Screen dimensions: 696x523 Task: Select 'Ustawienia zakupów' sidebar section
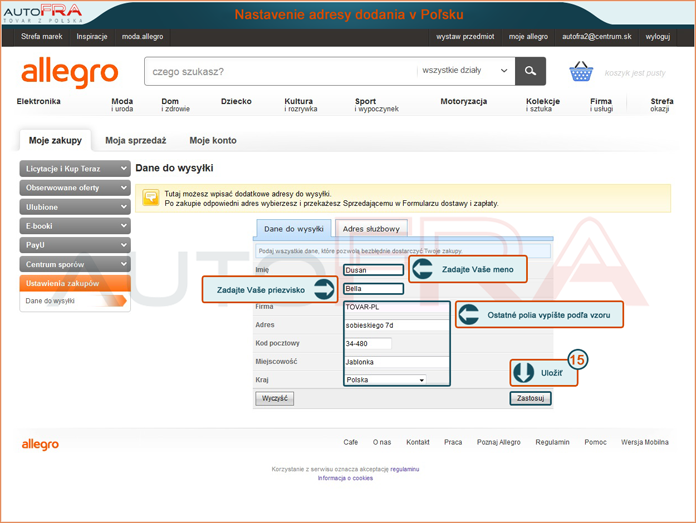(75, 283)
